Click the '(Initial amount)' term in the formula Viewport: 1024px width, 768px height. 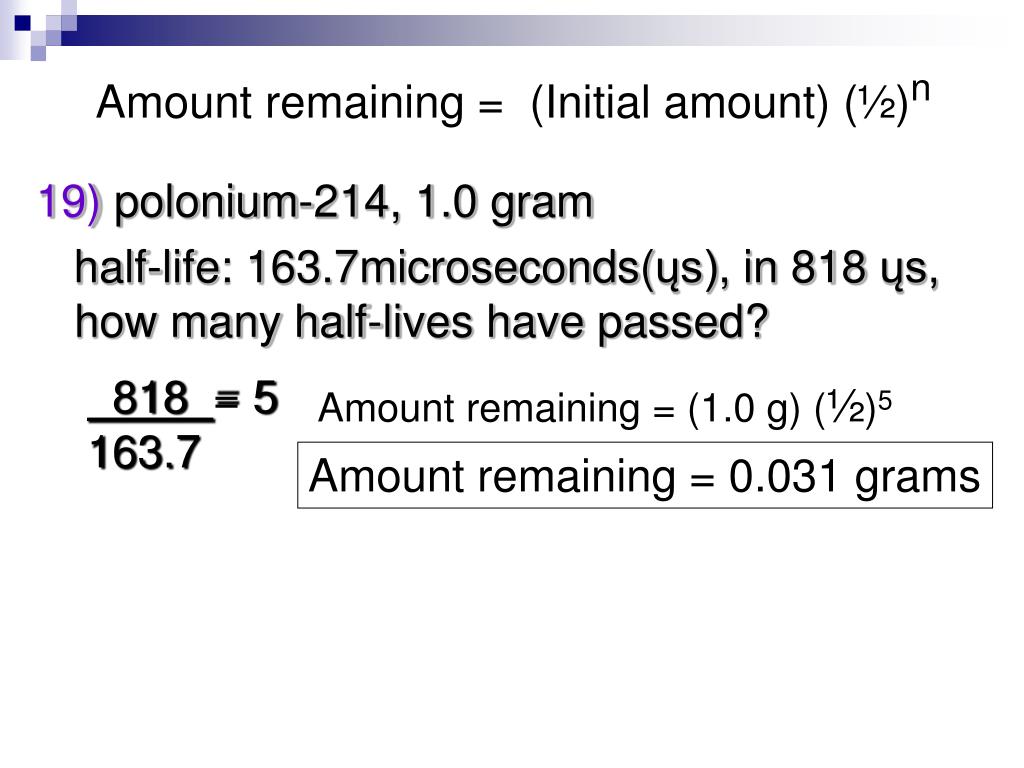[x=680, y=104]
